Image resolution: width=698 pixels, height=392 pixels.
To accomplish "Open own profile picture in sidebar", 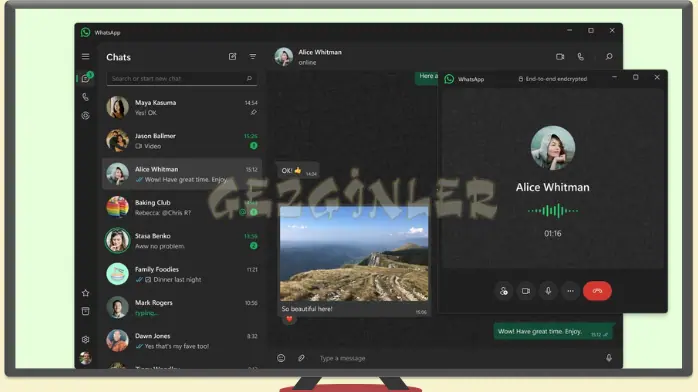I will pyautogui.click(x=85, y=358).
